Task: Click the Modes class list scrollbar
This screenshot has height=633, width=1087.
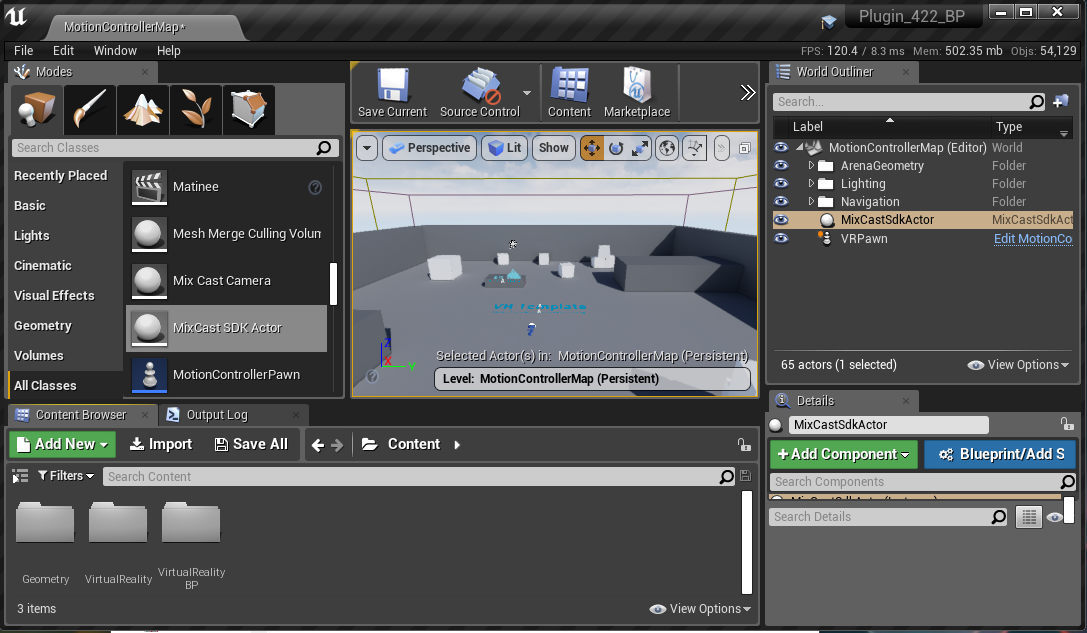Action: pyautogui.click(x=333, y=284)
